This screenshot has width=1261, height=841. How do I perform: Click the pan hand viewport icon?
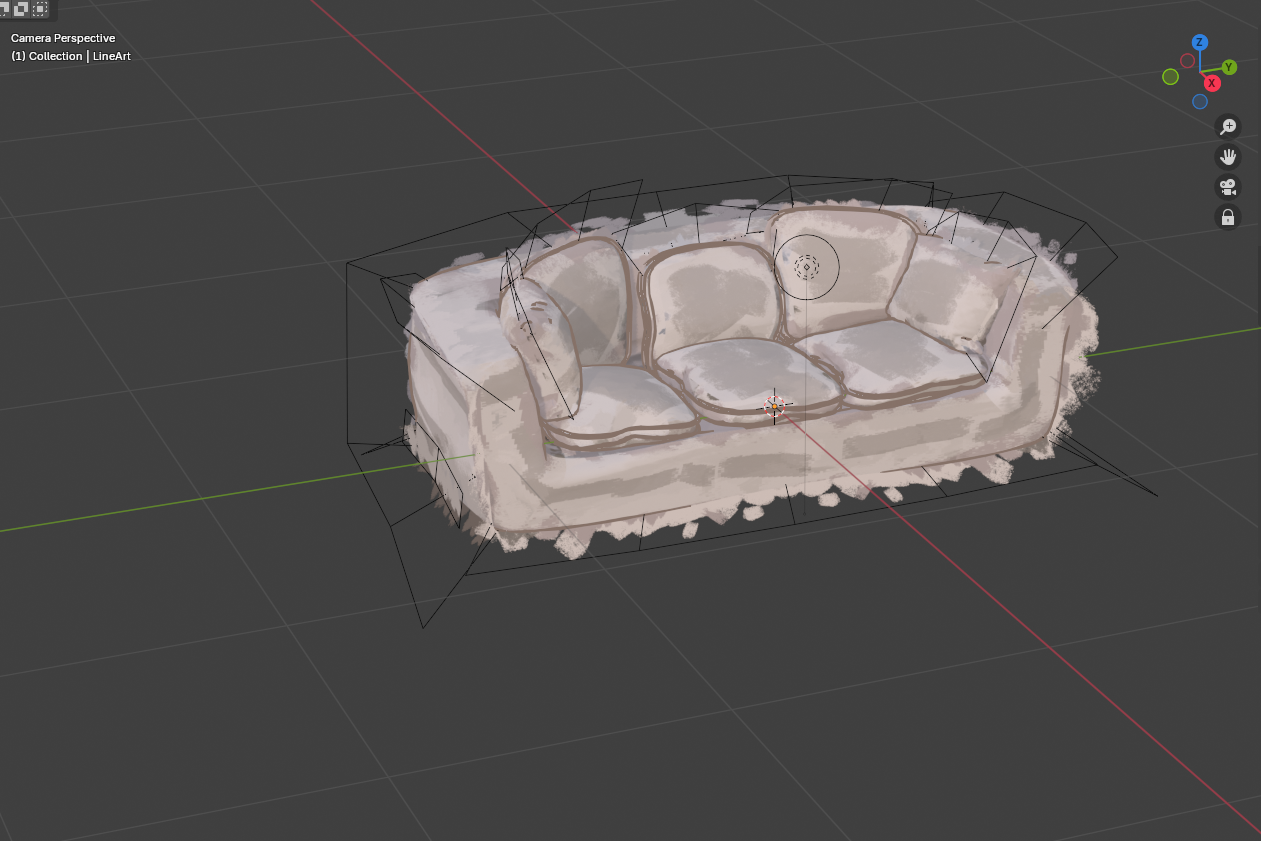pos(1228,156)
